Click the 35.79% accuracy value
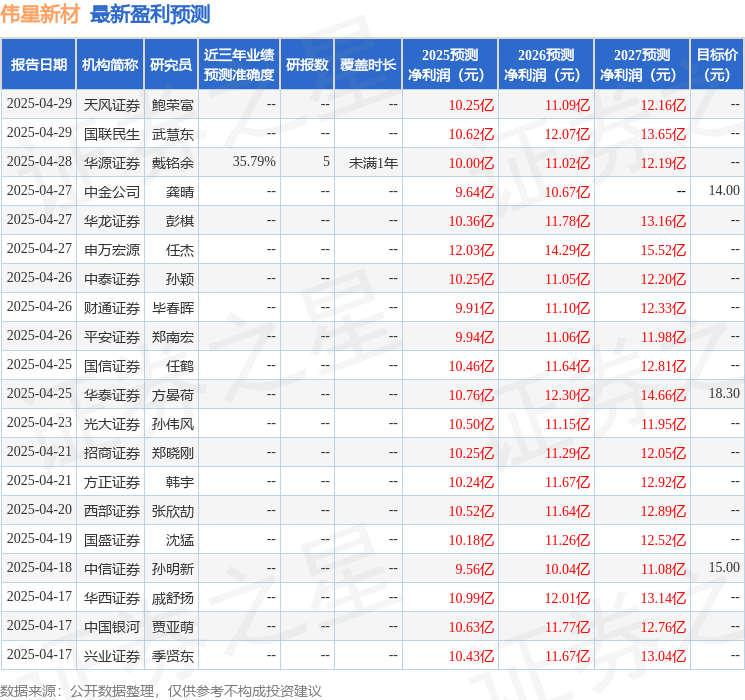This screenshot has height=700, width=745. pyautogui.click(x=254, y=162)
